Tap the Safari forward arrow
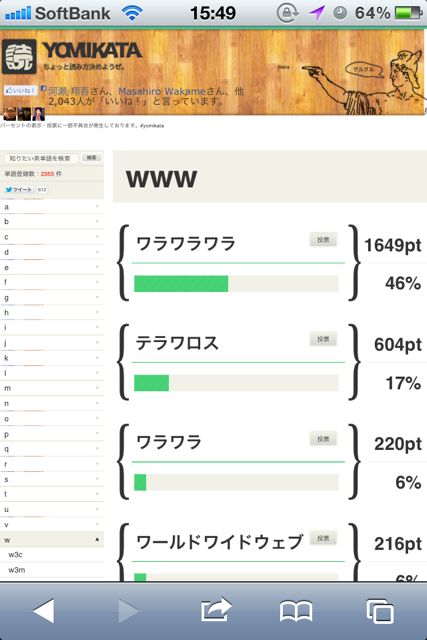Image resolution: width=427 pixels, height=640 pixels. pyautogui.click(x=128, y=611)
